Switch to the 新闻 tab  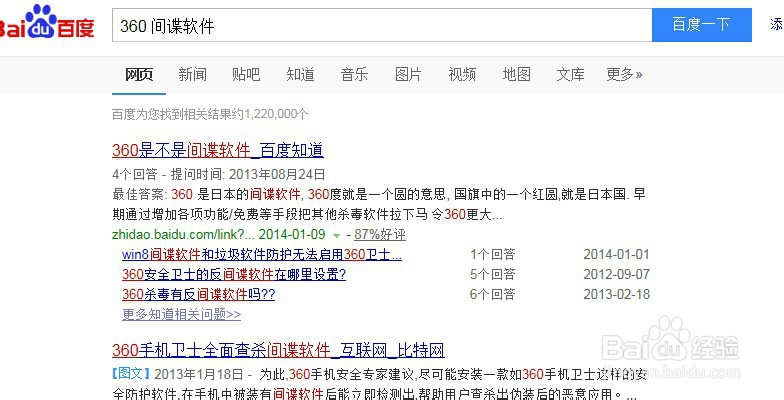click(x=192, y=74)
